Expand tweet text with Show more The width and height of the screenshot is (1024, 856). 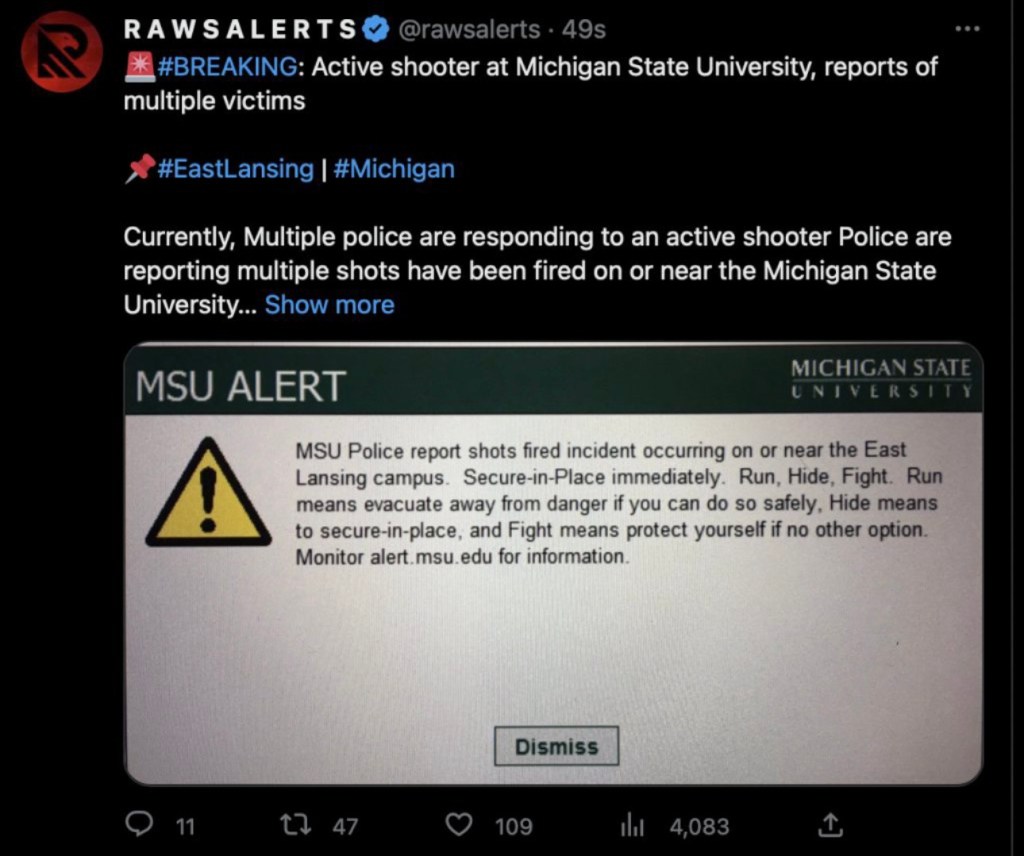(x=329, y=305)
